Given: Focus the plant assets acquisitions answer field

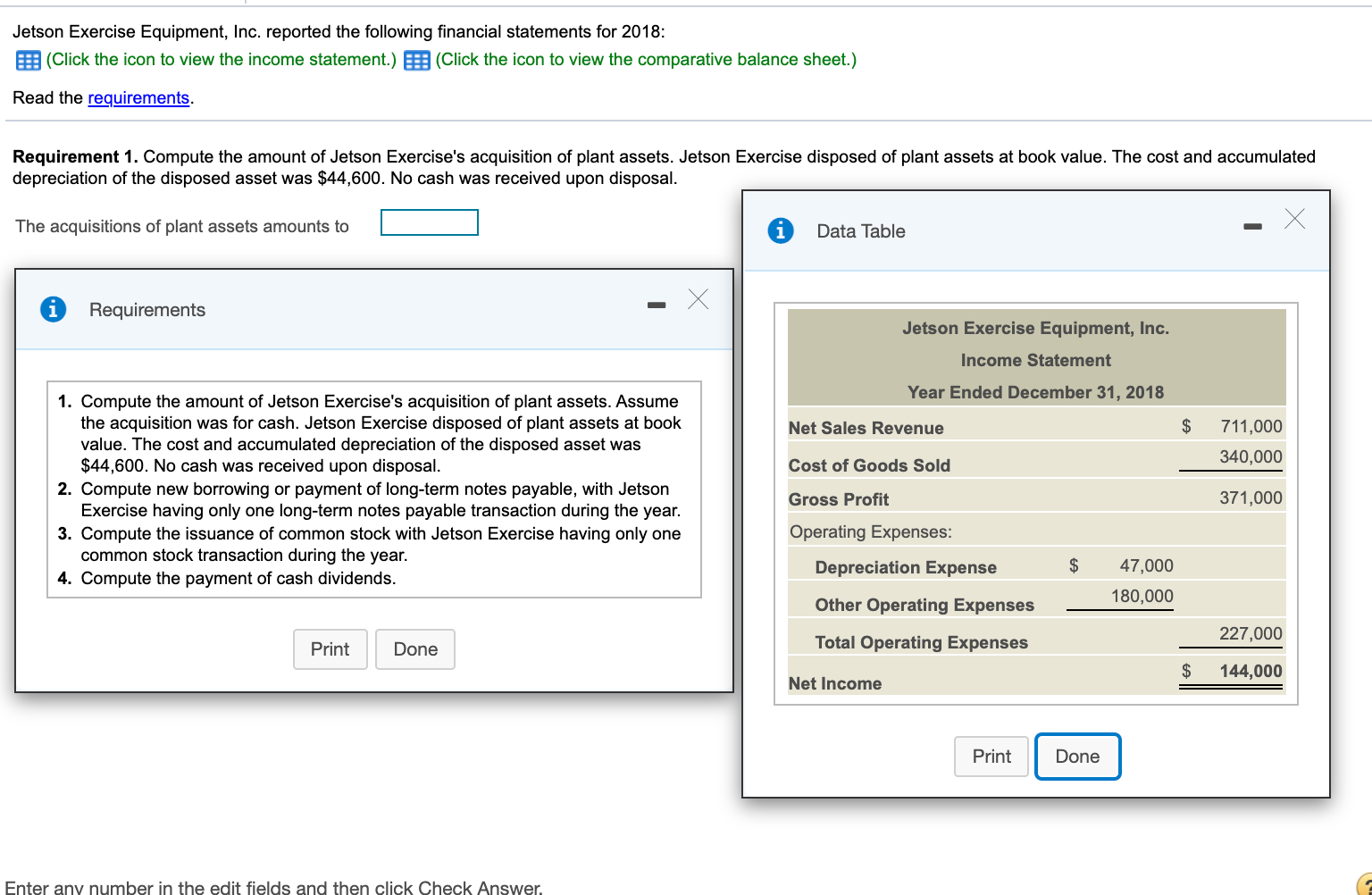Looking at the screenshot, I should [x=430, y=222].
